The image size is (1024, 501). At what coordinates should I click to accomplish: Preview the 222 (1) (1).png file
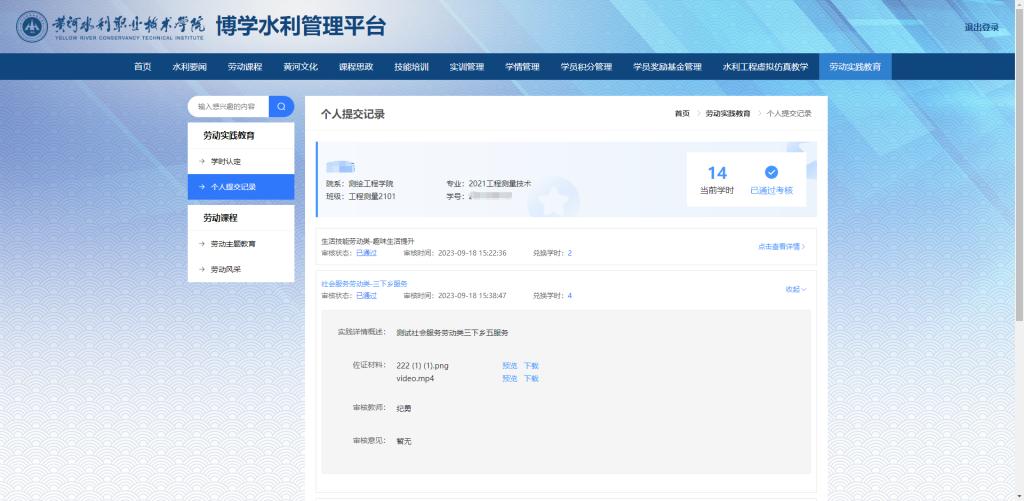point(509,366)
